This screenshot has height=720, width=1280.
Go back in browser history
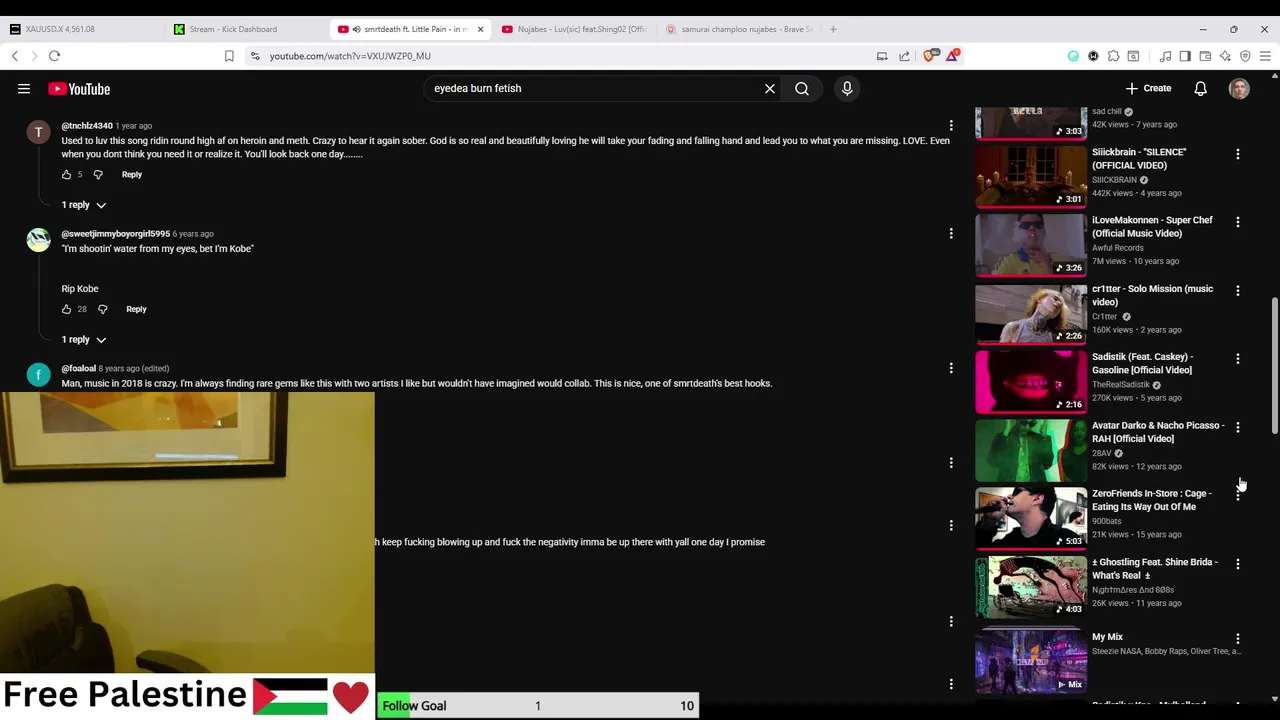(x=15, y=56)
